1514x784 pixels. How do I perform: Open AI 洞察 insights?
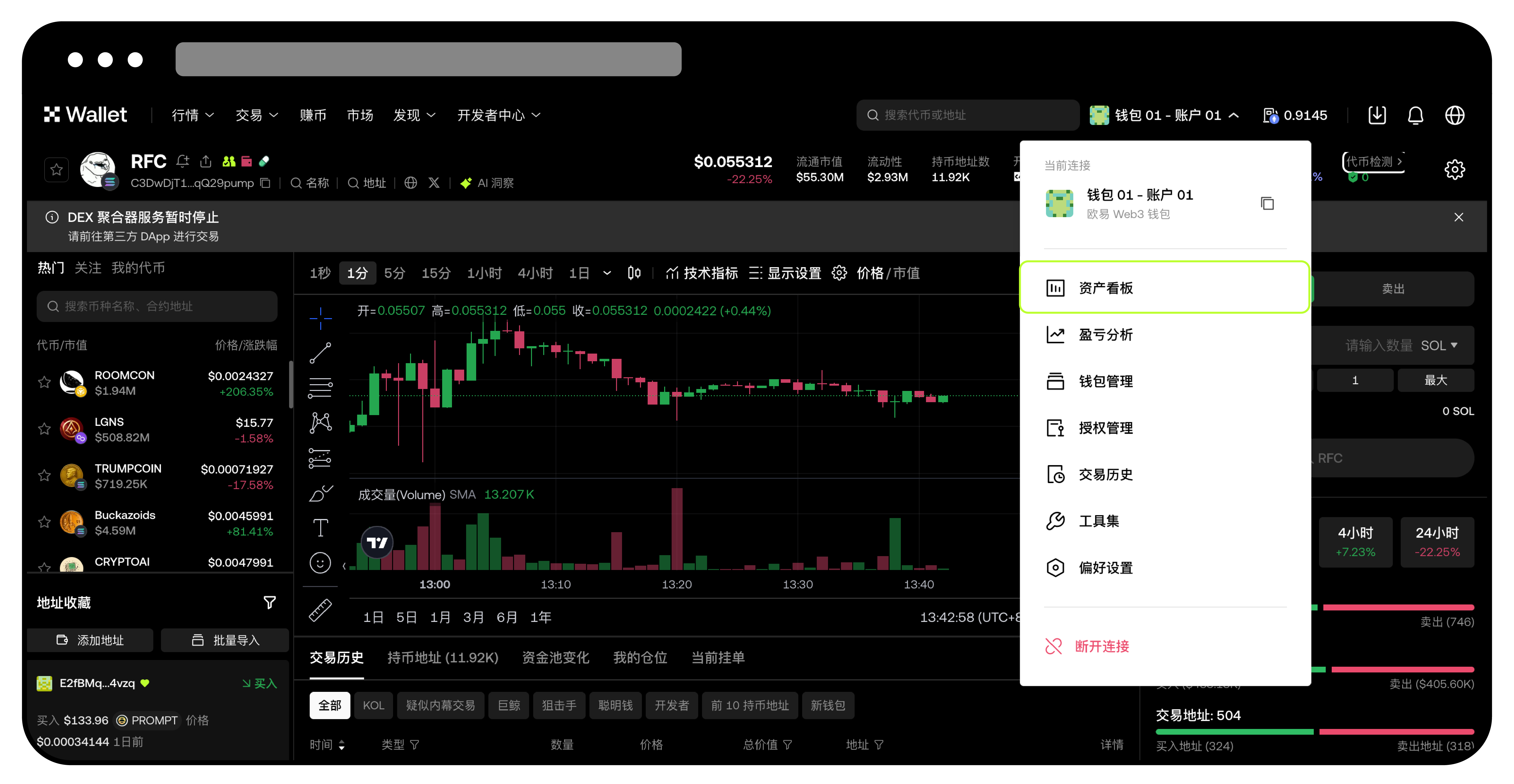pos(487,183)
